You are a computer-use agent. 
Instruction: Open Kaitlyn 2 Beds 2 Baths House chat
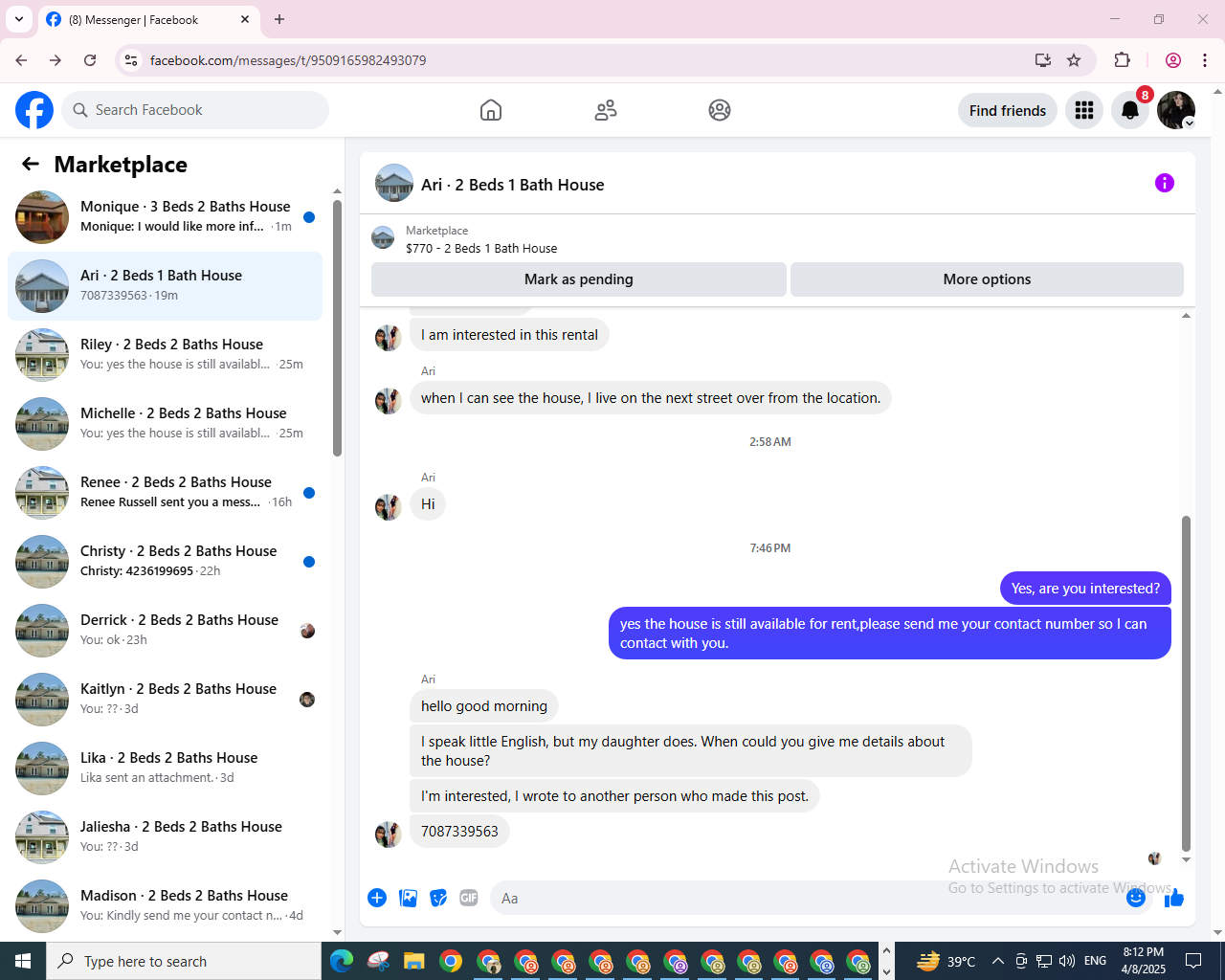pyautogui.click(x=165, y=700)
